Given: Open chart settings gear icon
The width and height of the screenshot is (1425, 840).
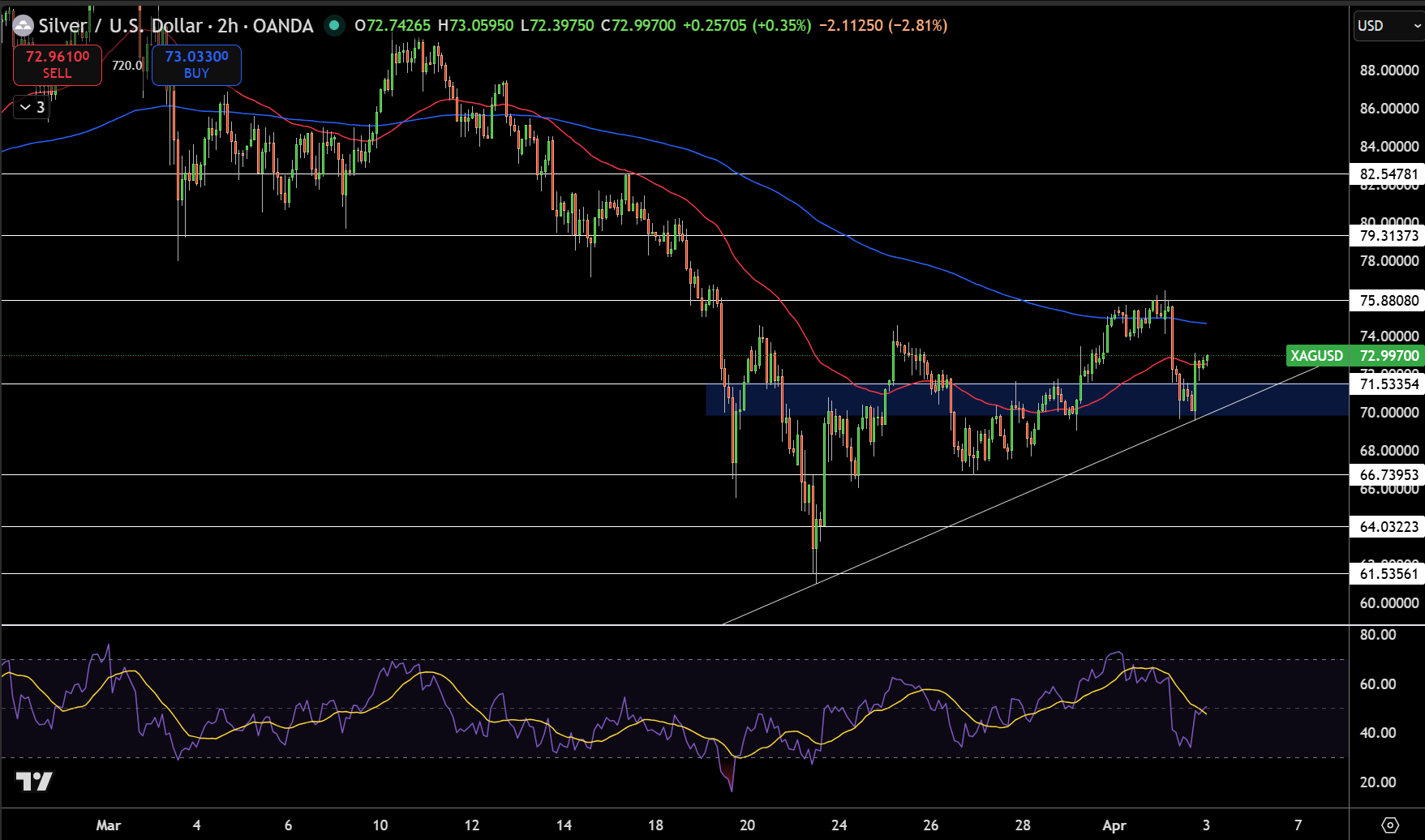Looking at the screenshot, I should click(1389, 825).
